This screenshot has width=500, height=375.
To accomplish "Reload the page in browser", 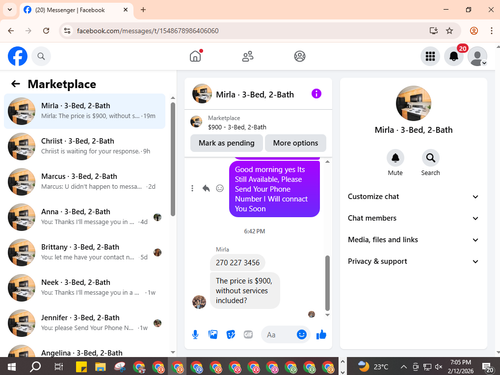I will pos(46,31).
